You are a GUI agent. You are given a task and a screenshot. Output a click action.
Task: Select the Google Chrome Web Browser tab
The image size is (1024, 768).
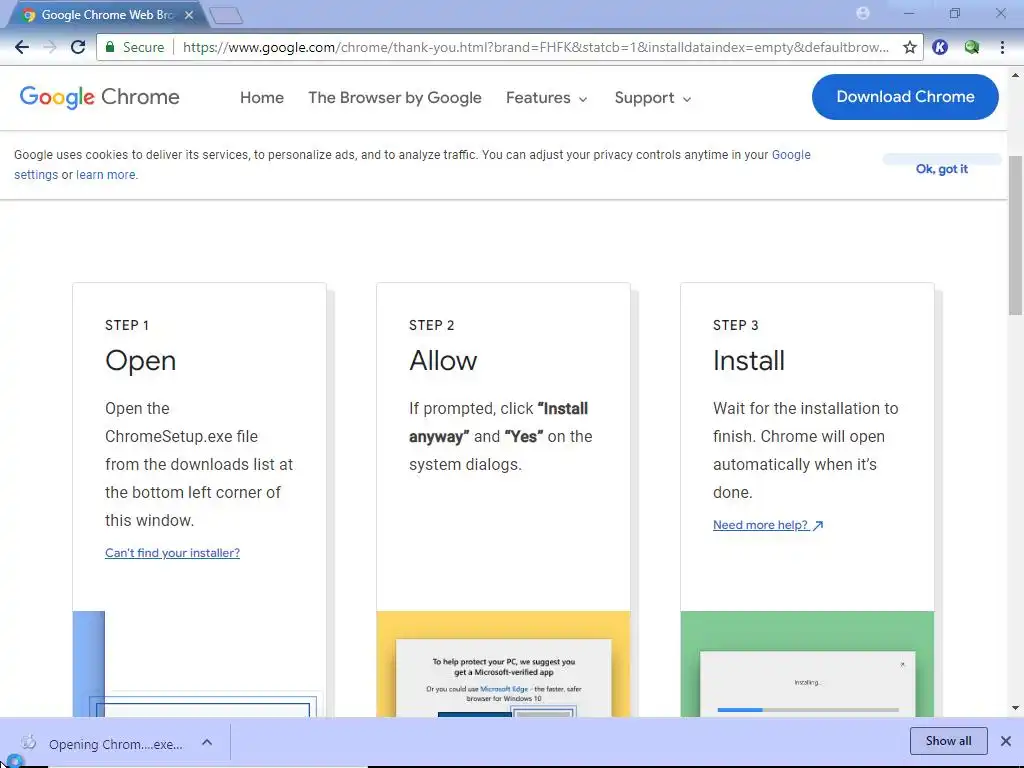point(108,14)
